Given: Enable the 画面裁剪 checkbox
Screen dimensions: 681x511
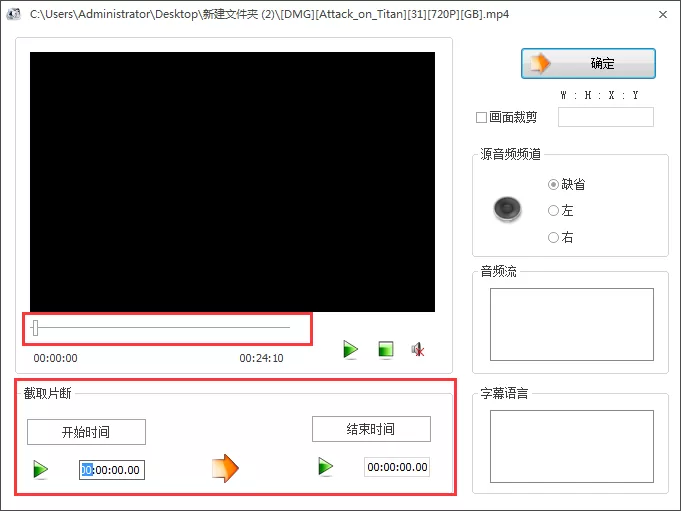Looking at the screenshot, I should tap(481, 117).
